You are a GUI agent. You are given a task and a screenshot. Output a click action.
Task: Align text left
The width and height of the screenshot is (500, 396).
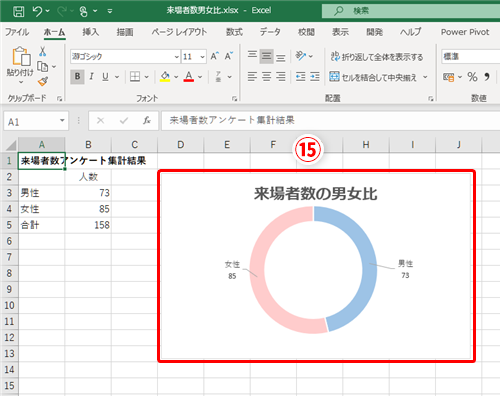(252, 77)
